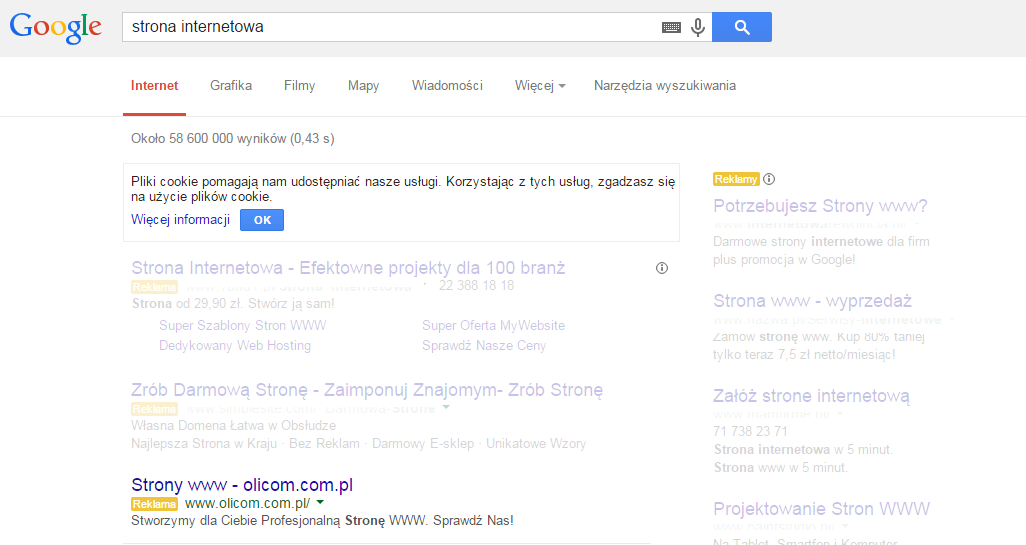Open Super Szablony Stron WWW sitelink

(x=242, y=326)
